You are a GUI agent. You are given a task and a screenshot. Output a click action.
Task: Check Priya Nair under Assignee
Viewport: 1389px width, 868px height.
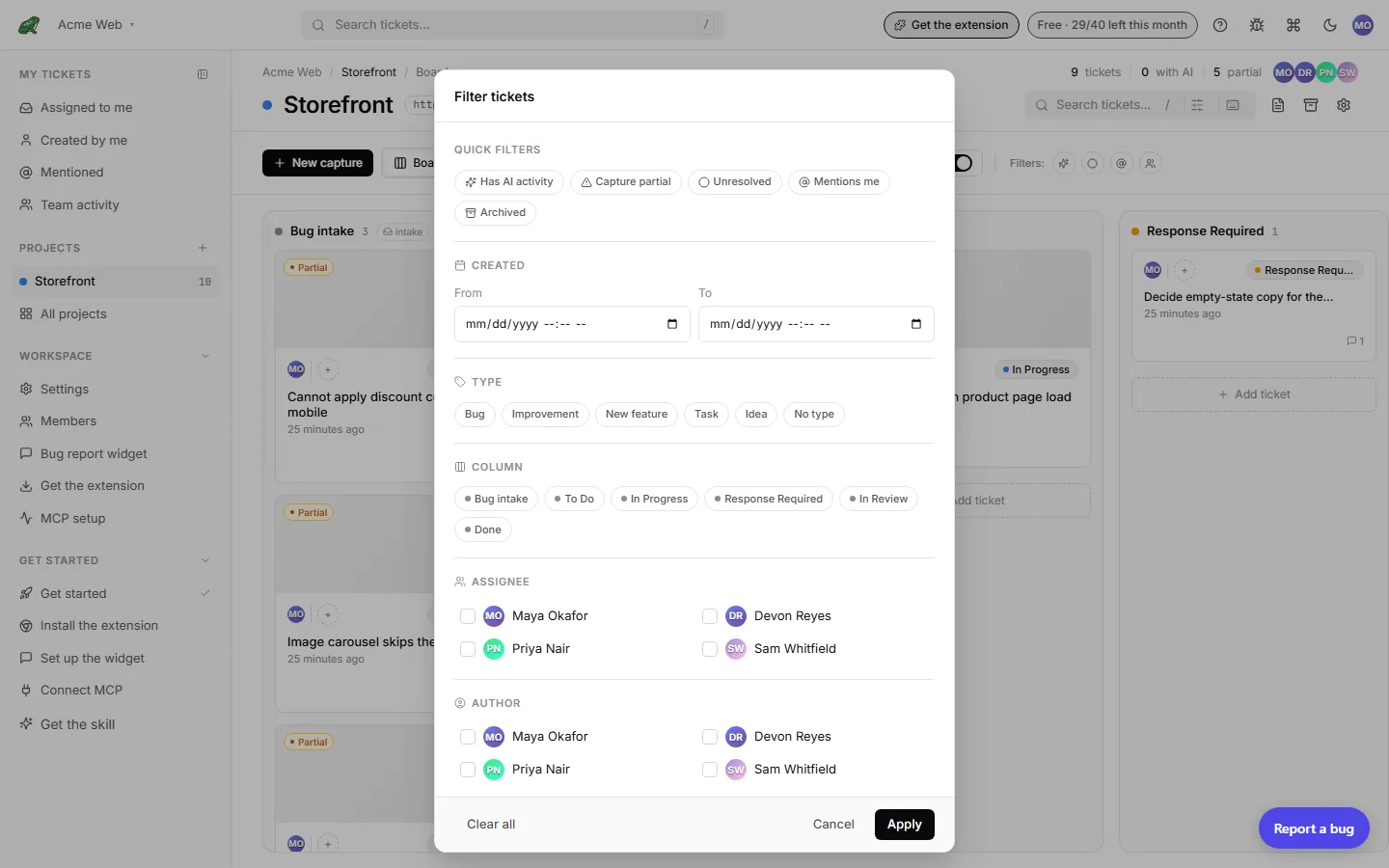(468, 649)
